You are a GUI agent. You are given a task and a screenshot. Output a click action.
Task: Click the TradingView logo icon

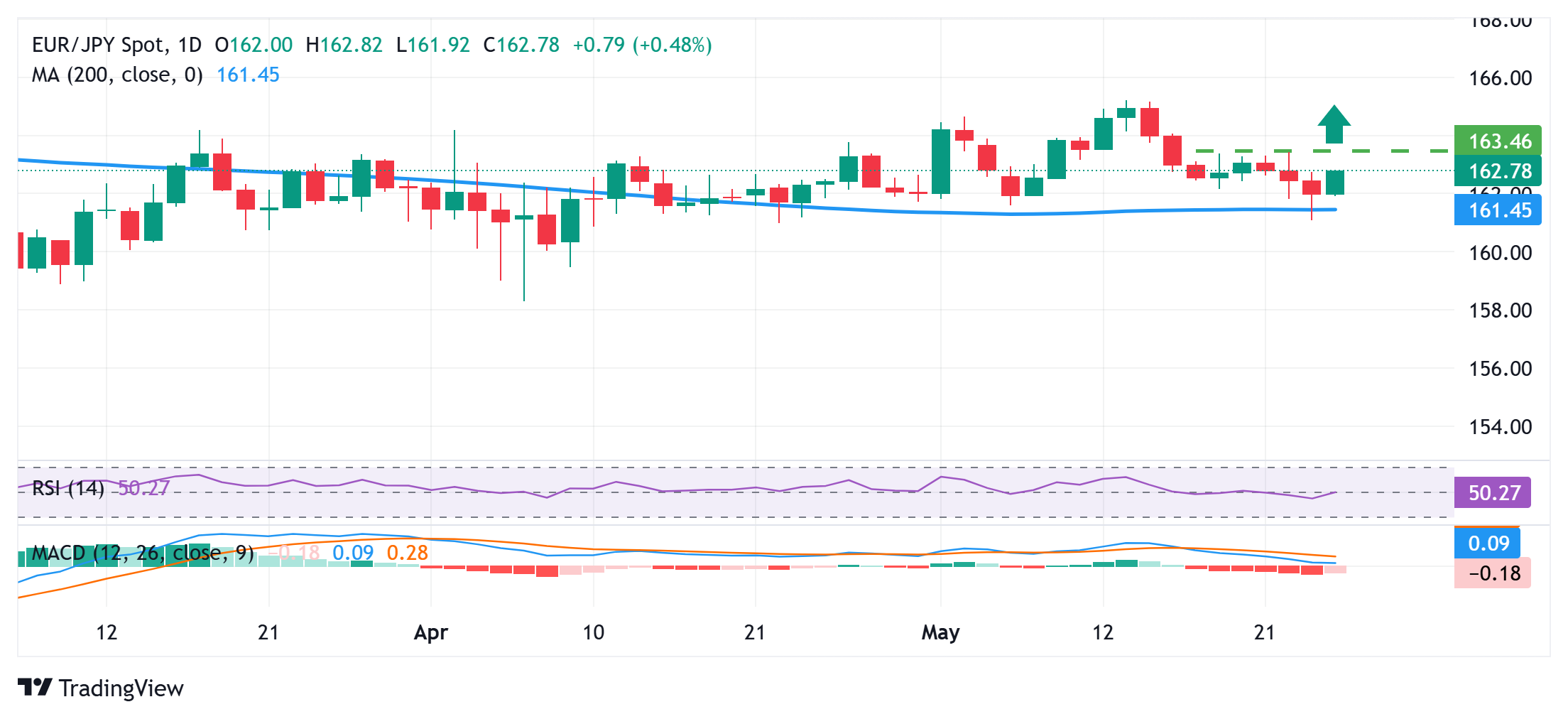click(34, 687)
